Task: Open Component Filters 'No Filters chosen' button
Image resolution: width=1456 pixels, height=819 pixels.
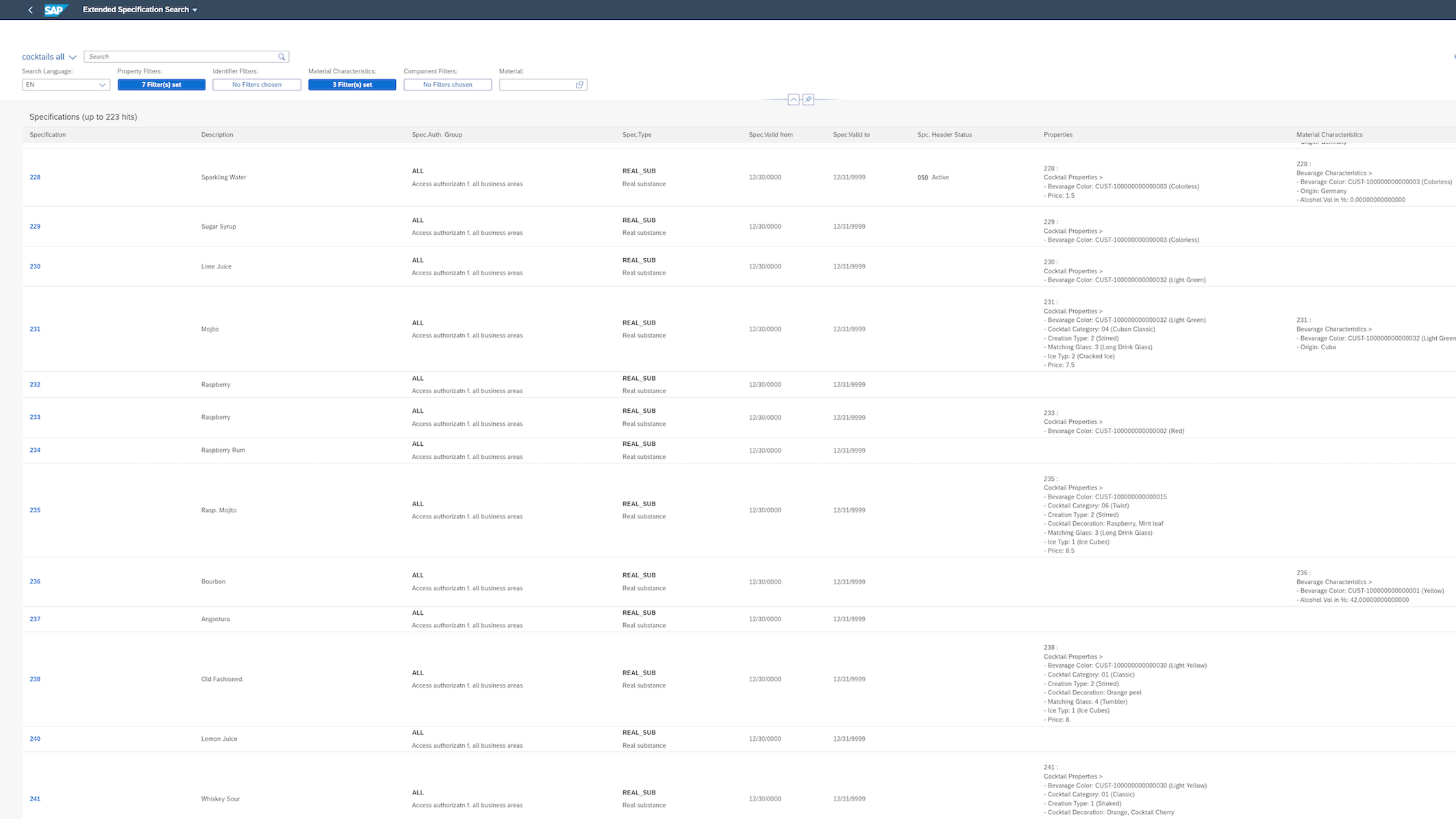Action: [x=448, y=85]
